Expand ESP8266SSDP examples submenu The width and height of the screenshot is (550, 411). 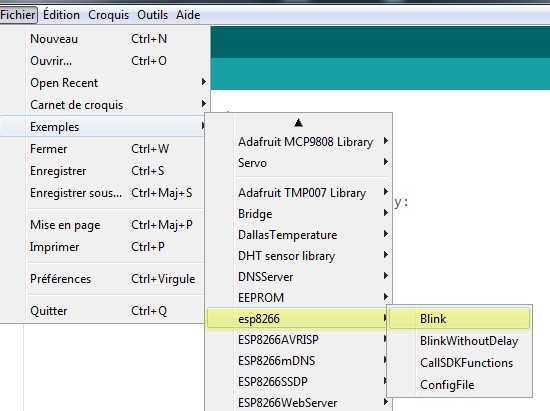[x=297, y=382]
